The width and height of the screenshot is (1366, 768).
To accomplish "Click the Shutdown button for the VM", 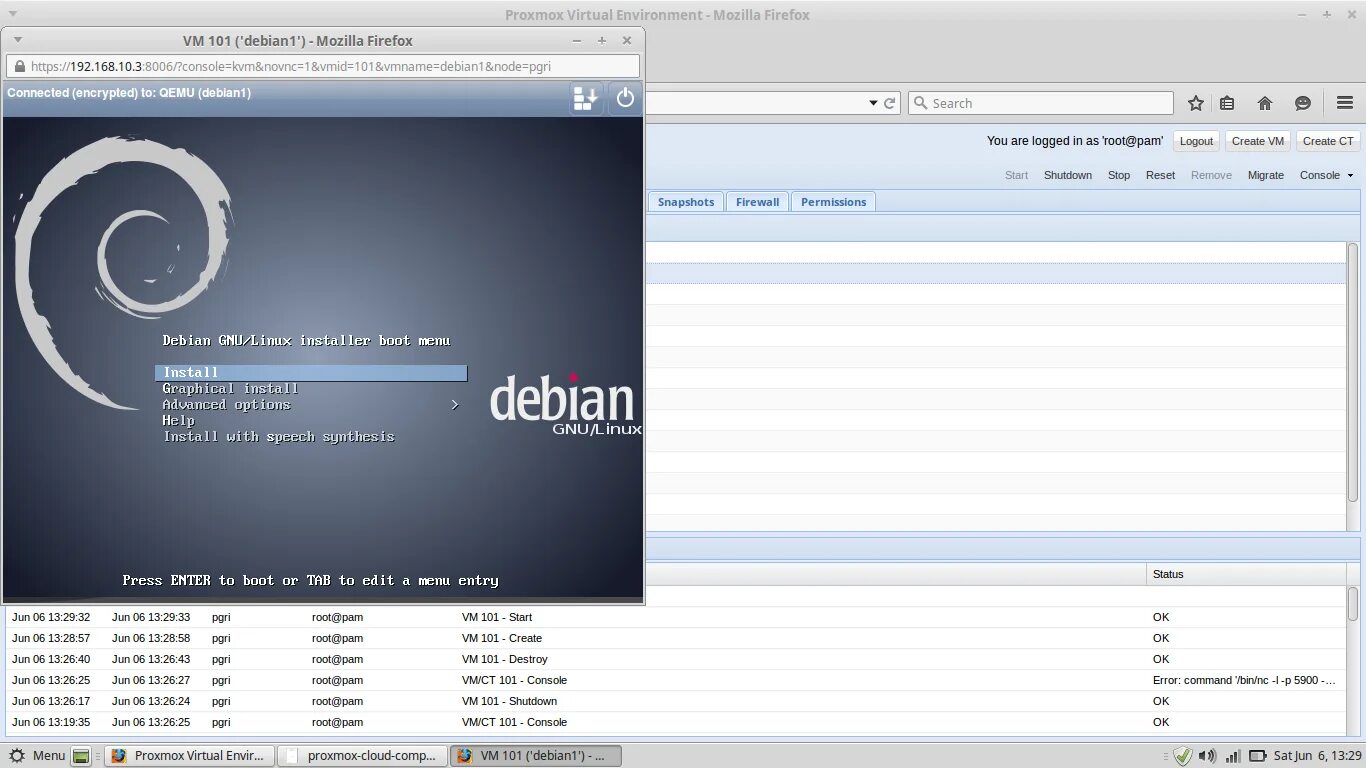I will point(1068,175).
